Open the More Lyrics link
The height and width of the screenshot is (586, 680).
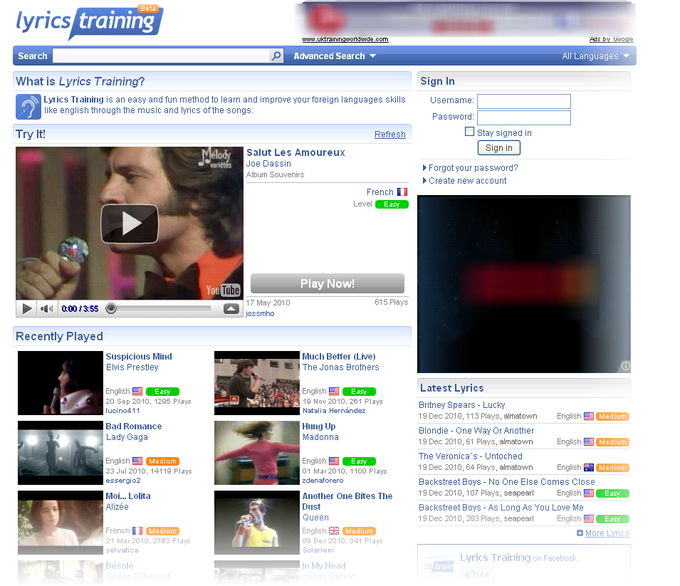coord(607,533)
